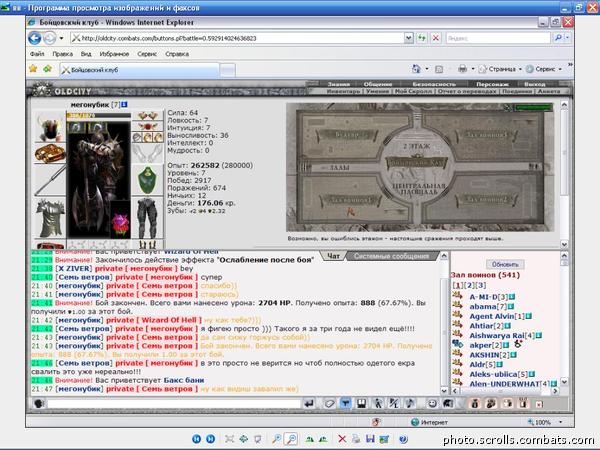Click the zoom in magnifier in picture viewer
600x450 pixels.
pyautogui.click(x=276, y=439)
